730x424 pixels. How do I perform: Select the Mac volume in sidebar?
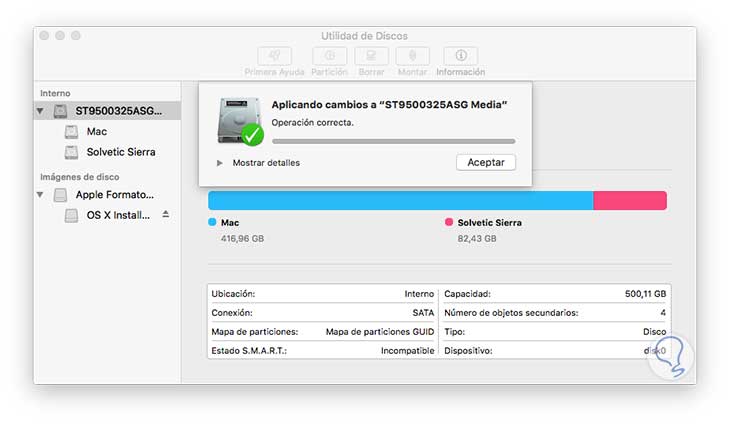pyautogui.click(x=107, y=132)
